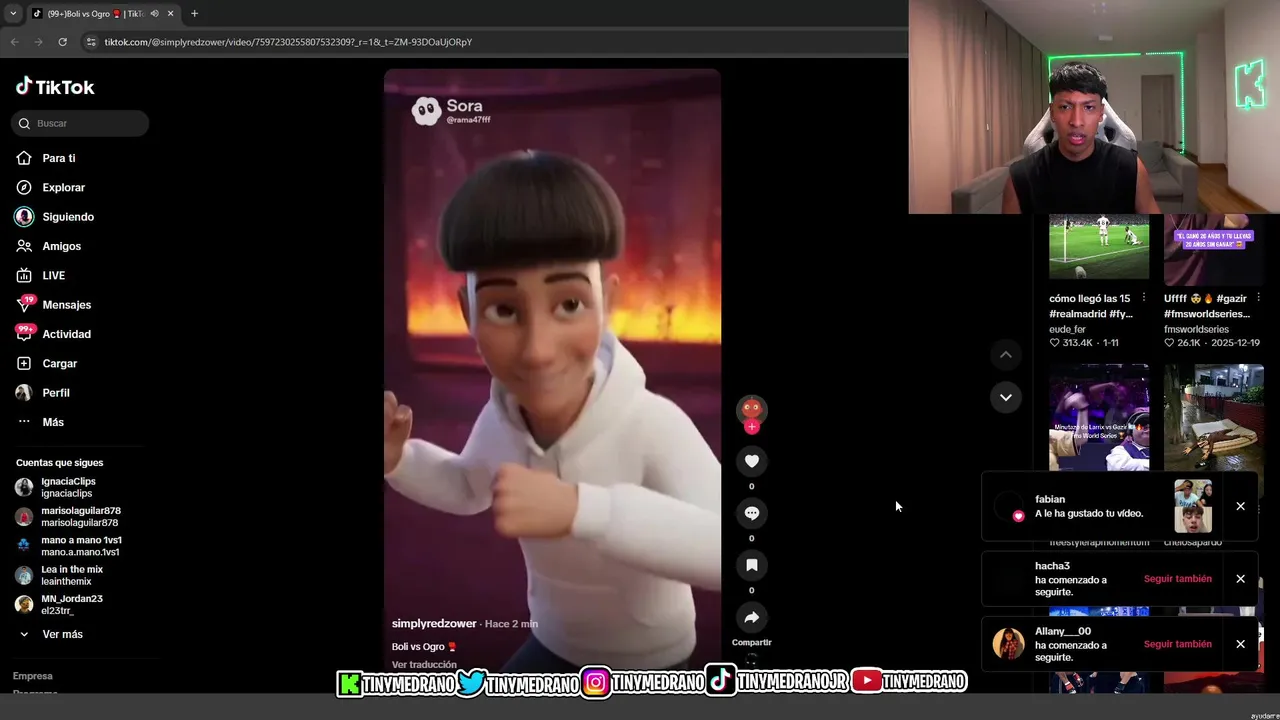Open cómo llegó las 15 video thumbnail
Screen dimensions: 1280x720
pos(1099,247)
